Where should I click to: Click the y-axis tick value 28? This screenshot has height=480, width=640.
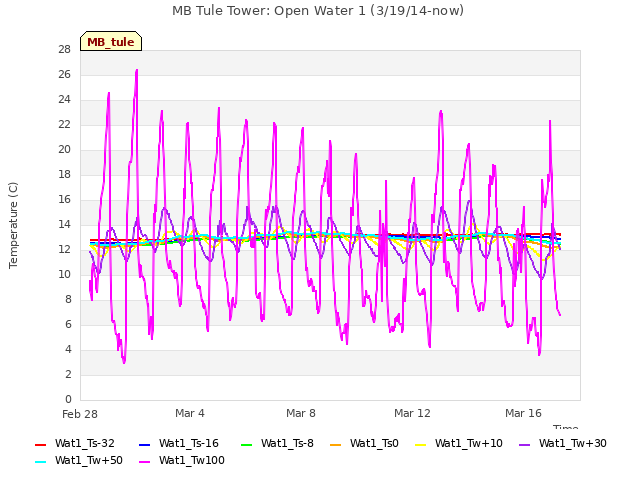click(64, 50)
